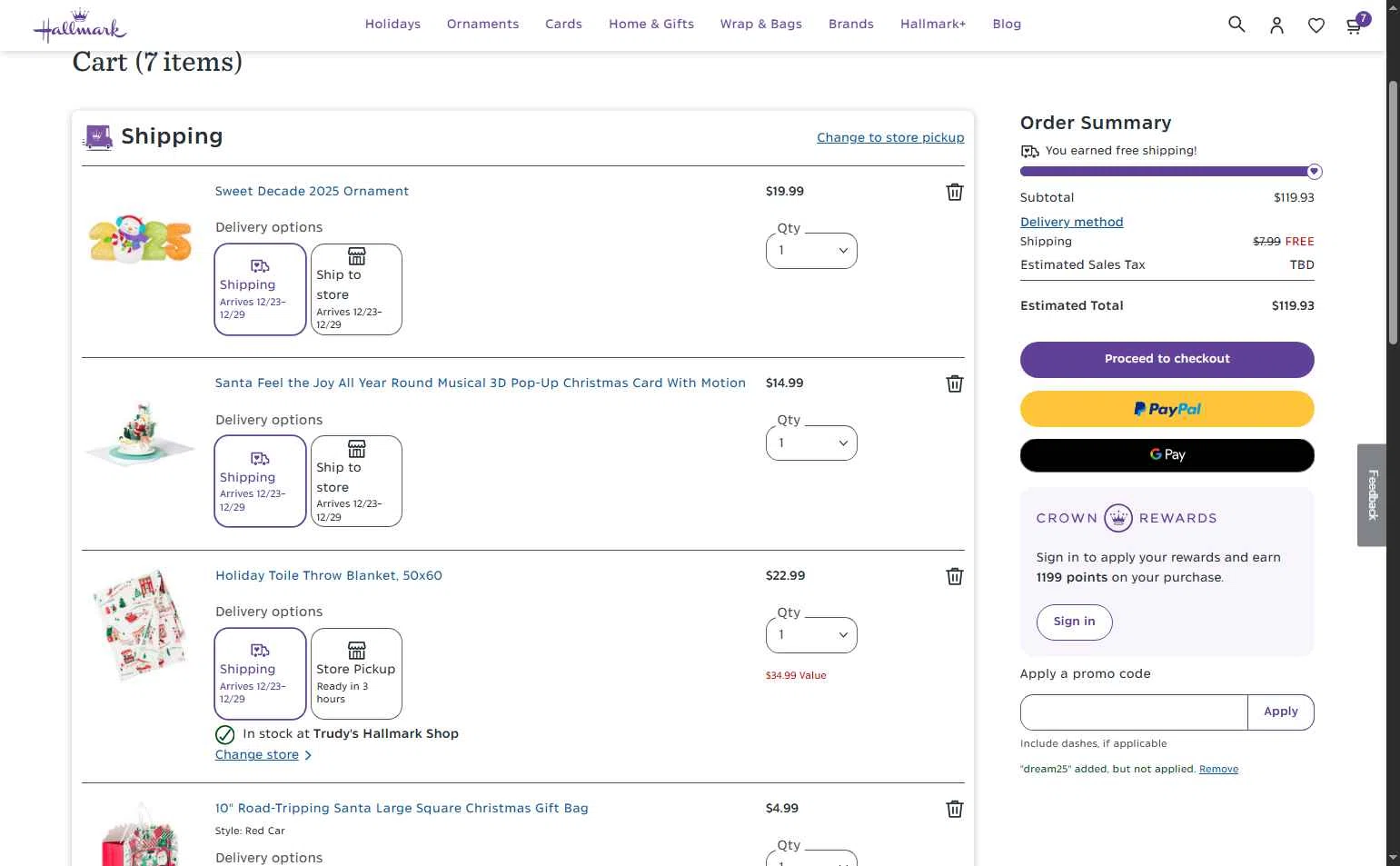Open Qty dropdown for Sweet Decade Ornament
This screenshot has height=866, width=1400.
[811, 251]
